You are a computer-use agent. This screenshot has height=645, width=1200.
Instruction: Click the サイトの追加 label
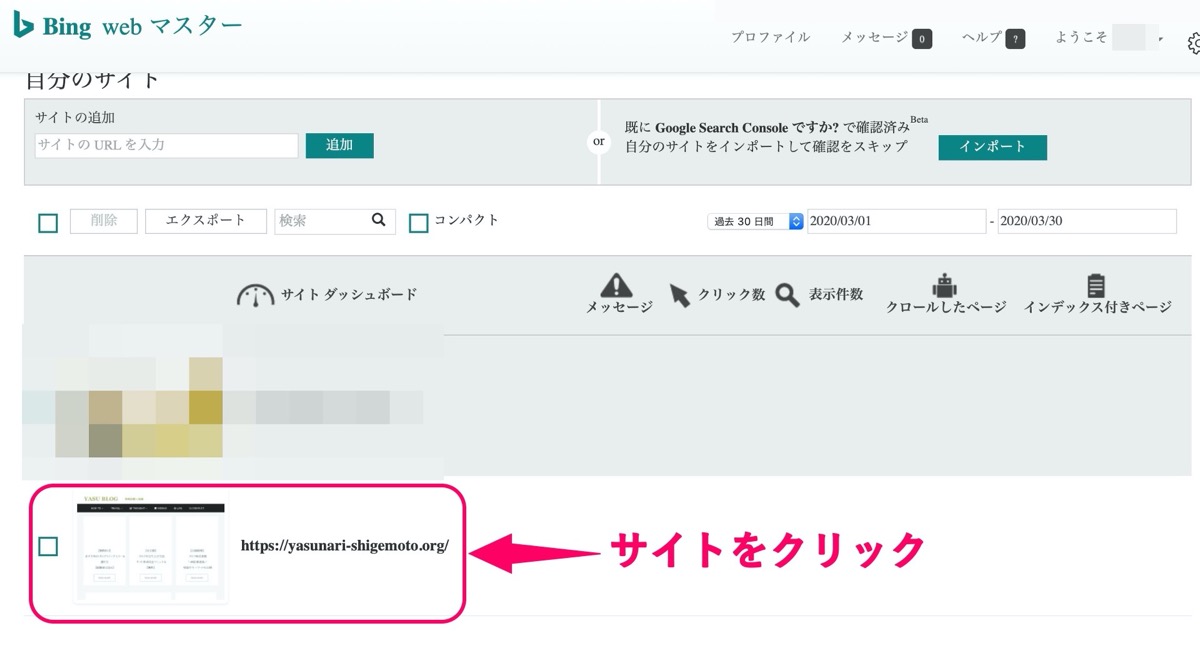pos(75,118)
